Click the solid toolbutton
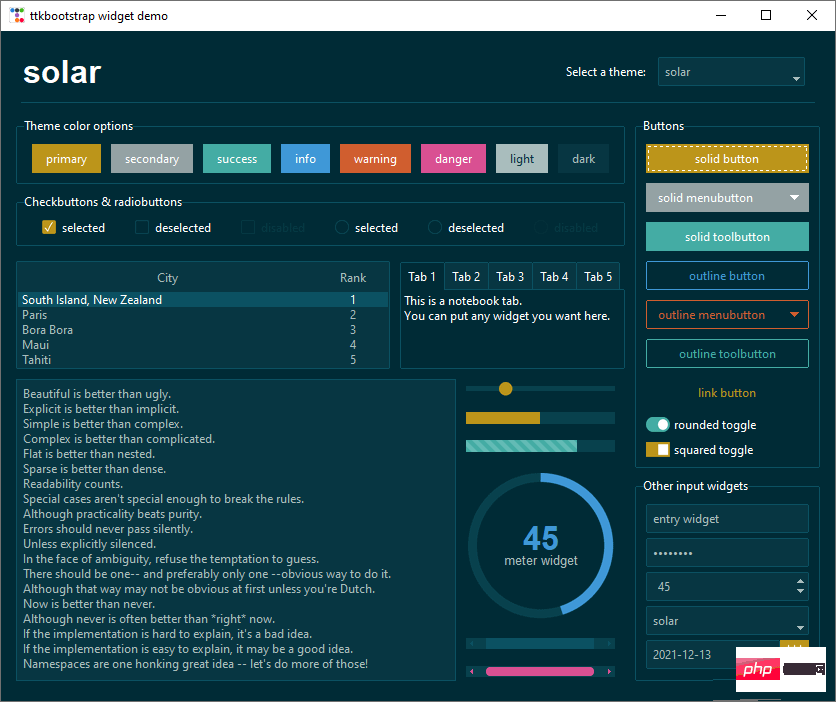 click(727, 237)
